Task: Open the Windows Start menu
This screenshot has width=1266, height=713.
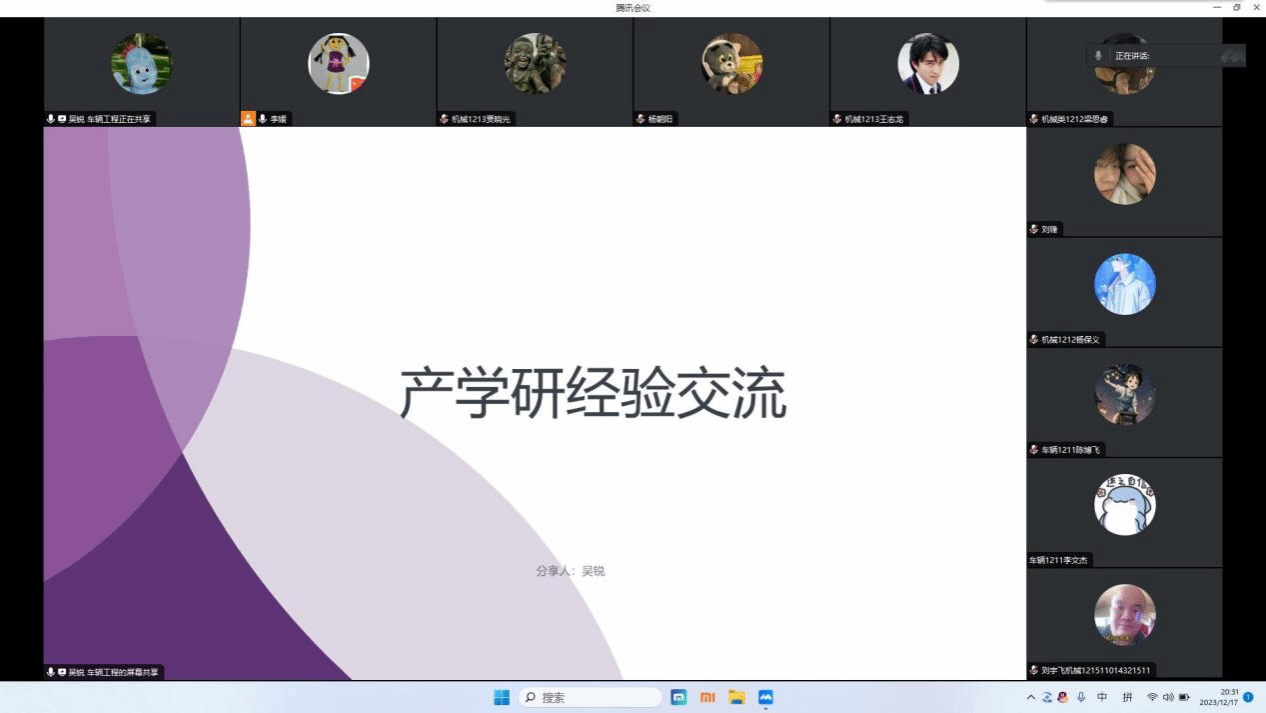Action: pos(502,697)
